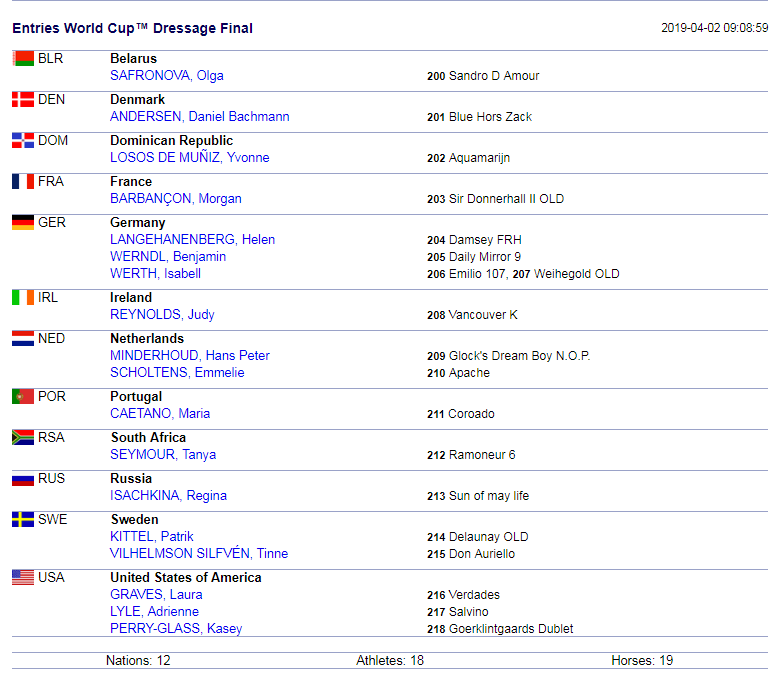Open athlete SAFRONOVA, Olga link
Screen dimensions: 781x676
coord(167,76)
